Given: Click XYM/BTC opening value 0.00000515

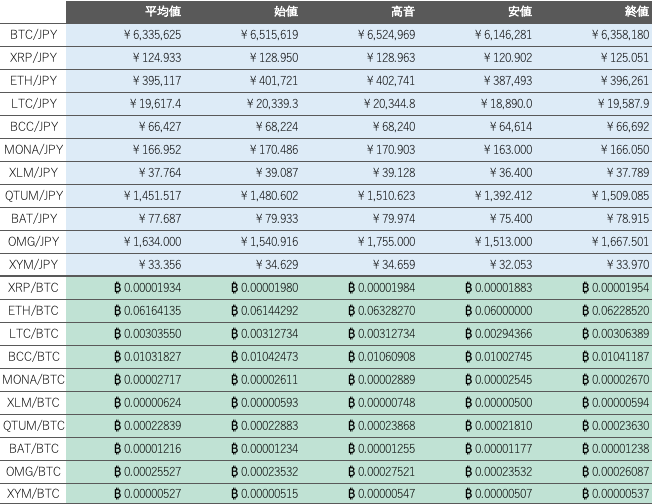Looking at the screenshot, I should 265,494.
